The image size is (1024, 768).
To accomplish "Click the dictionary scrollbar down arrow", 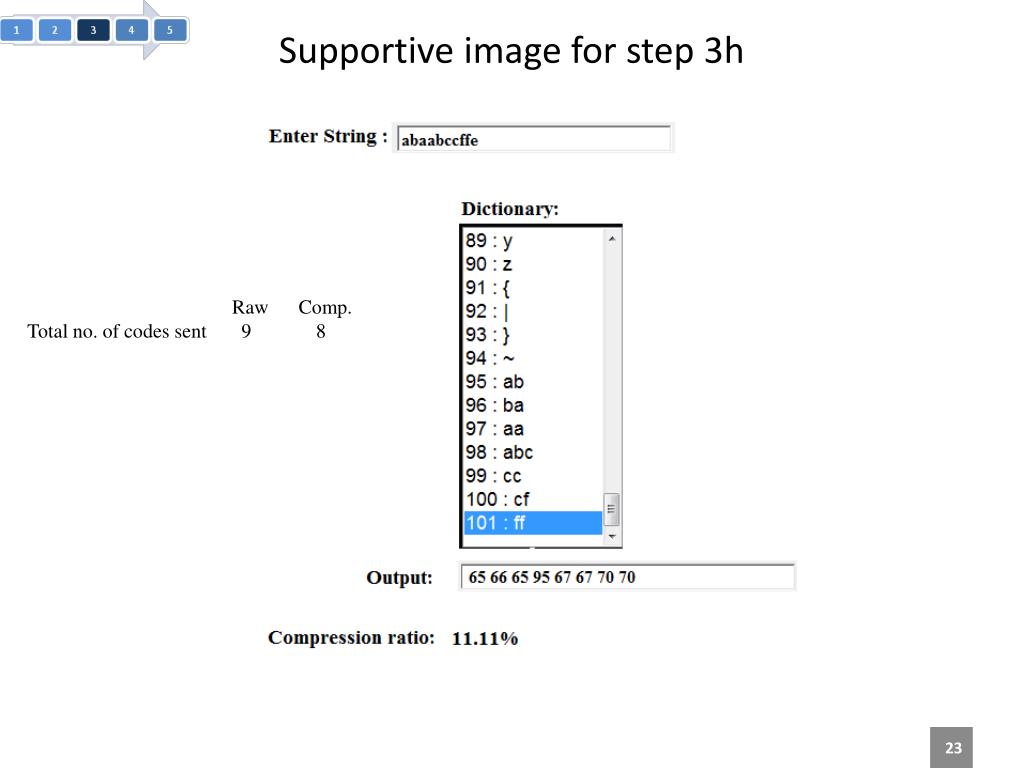I will 612,536.
